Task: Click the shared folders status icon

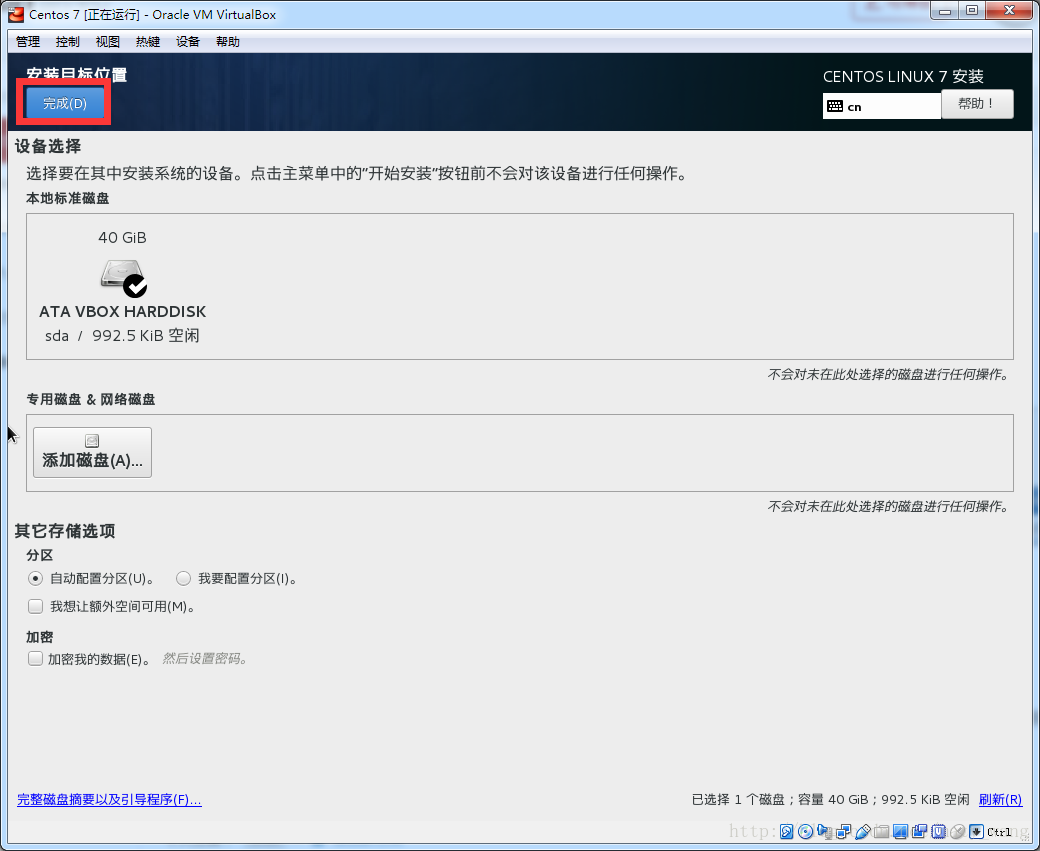Action: (881, 831)
